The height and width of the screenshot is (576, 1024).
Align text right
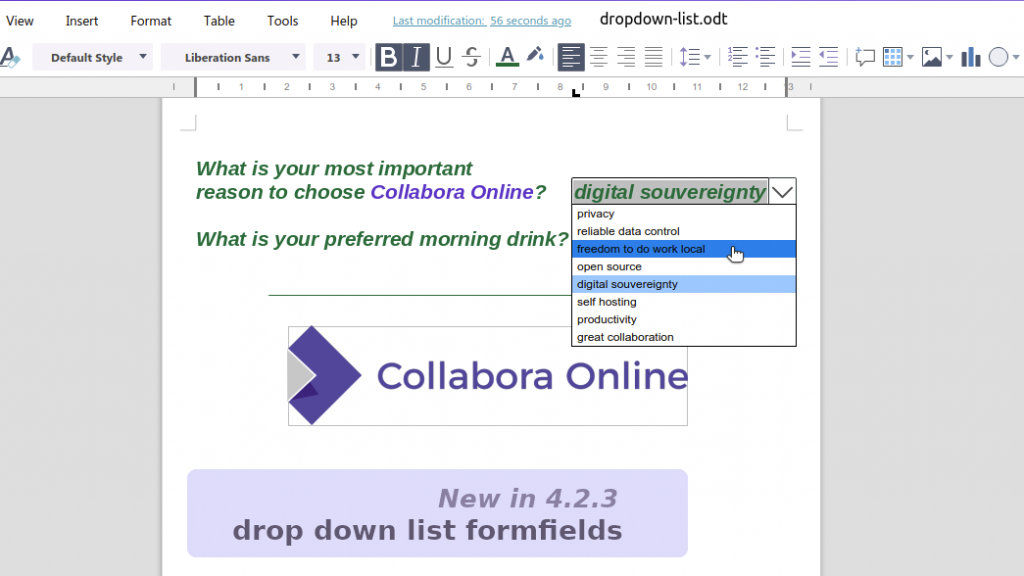[x=626, y=57]
